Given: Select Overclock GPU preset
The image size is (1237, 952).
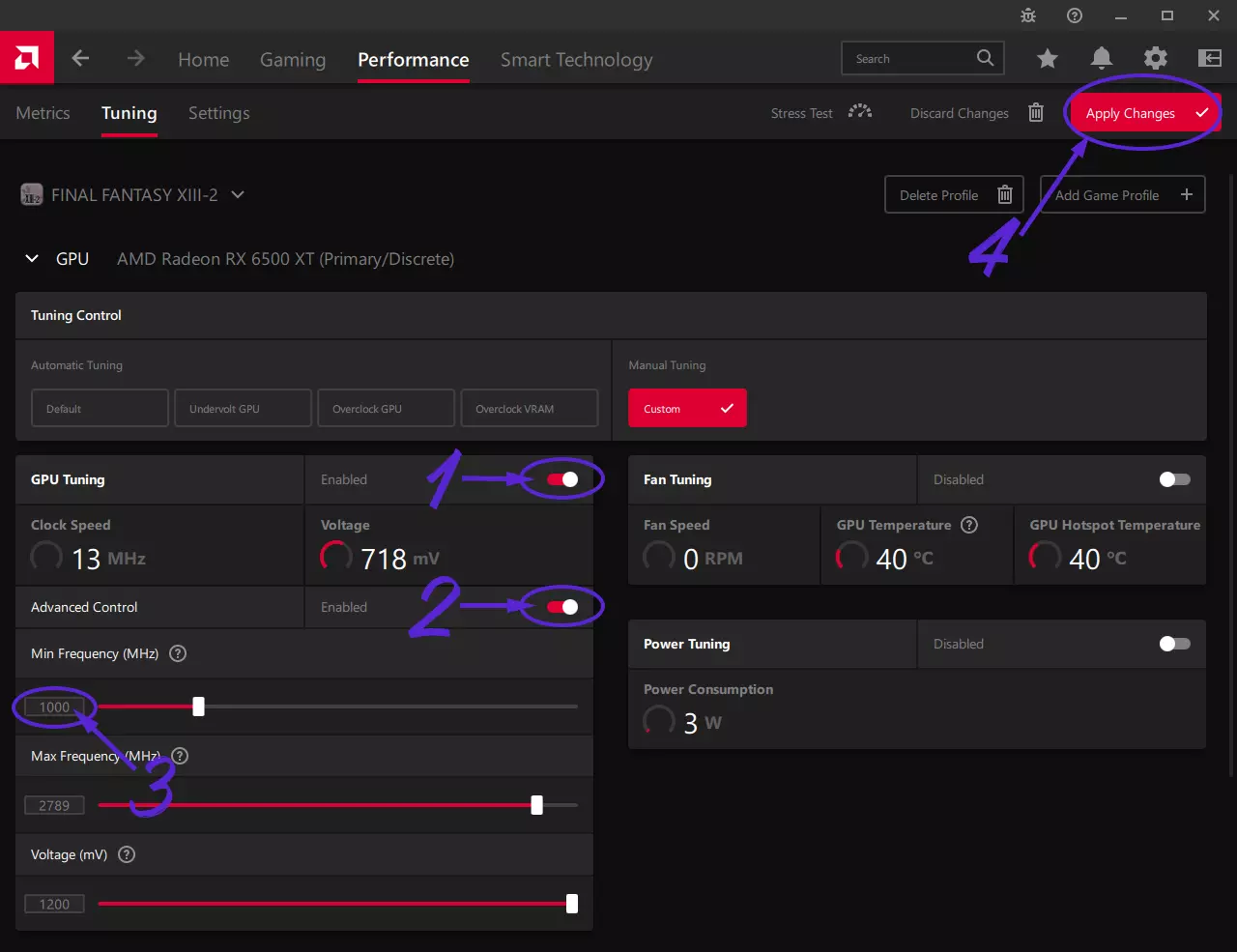Looking at the screenshot, I should (x=386, y=408).
